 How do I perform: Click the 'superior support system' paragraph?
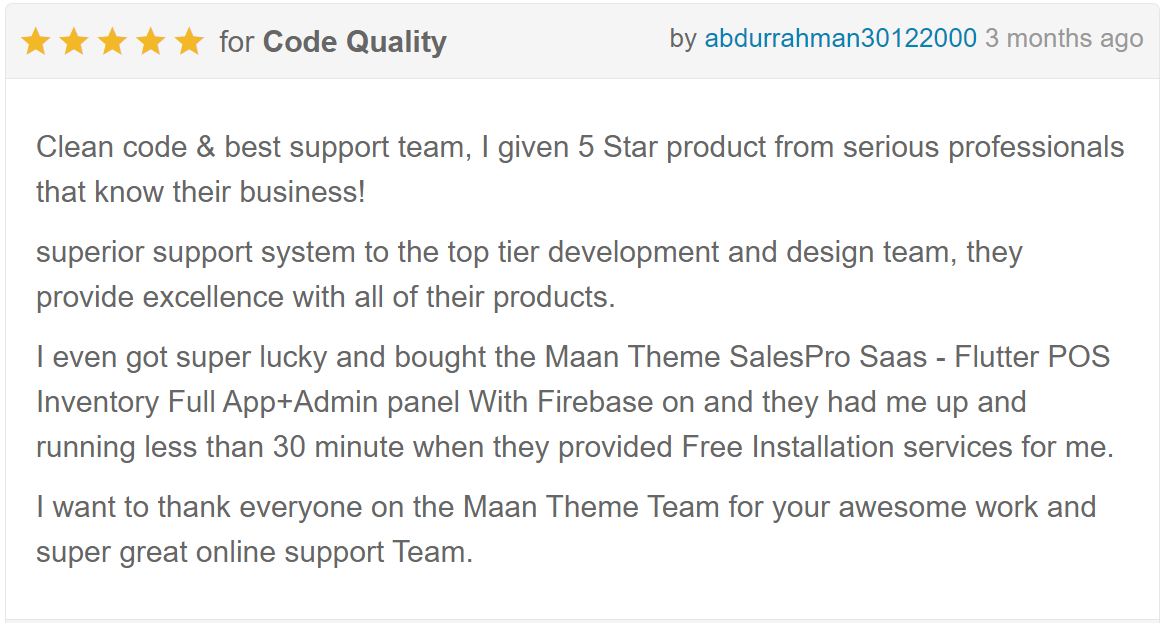click(x=529, y=275)
